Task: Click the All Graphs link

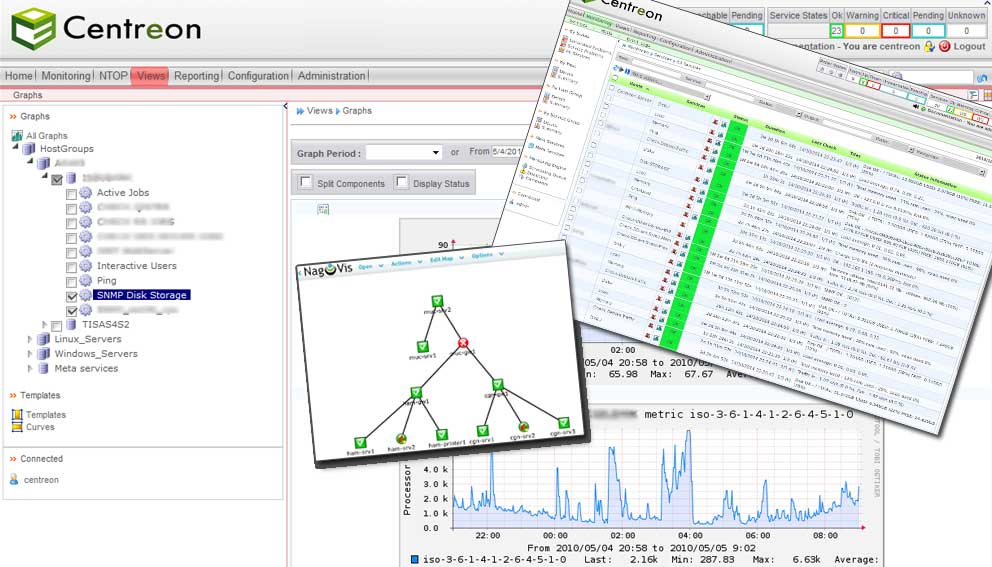Action: (46, 135)
